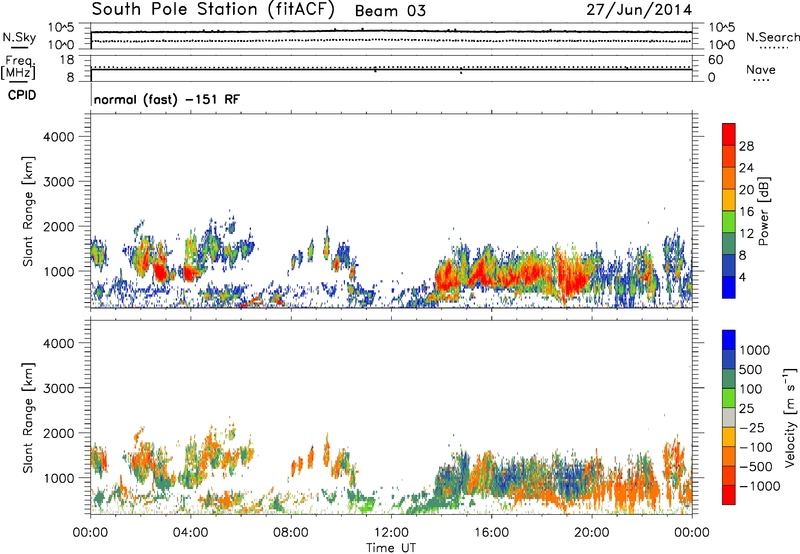Image resolution: width=800 pixels, height=554 pixels.
Task: Click the '28' power colorbar label
Action: [746, 146]
